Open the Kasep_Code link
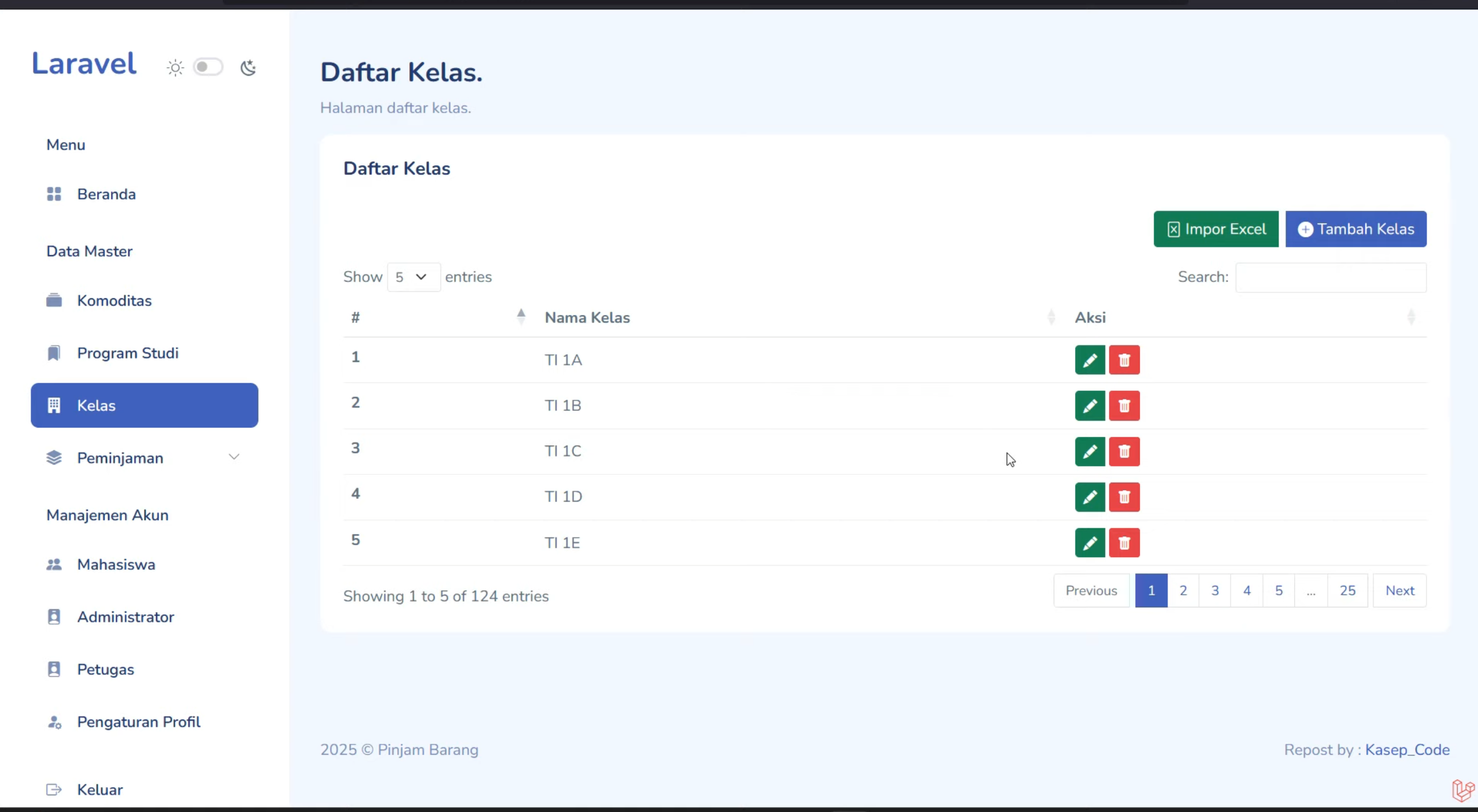This screenshot has height=812, width=1478. click(1407, 750)
